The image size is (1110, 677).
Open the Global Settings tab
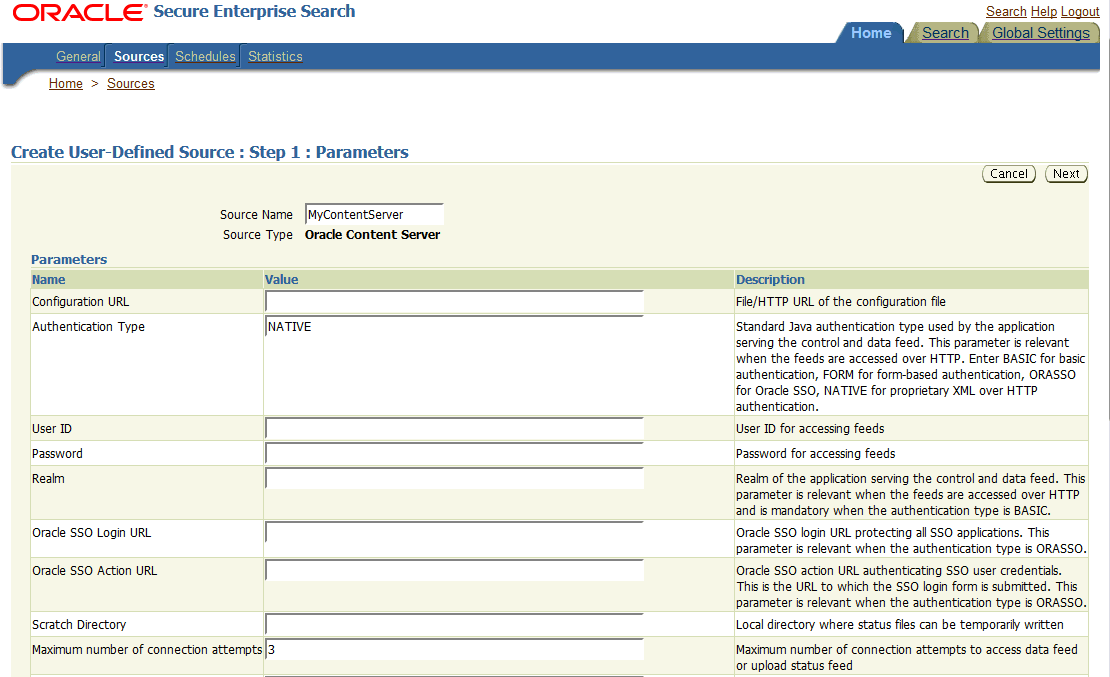[1041, 33]
